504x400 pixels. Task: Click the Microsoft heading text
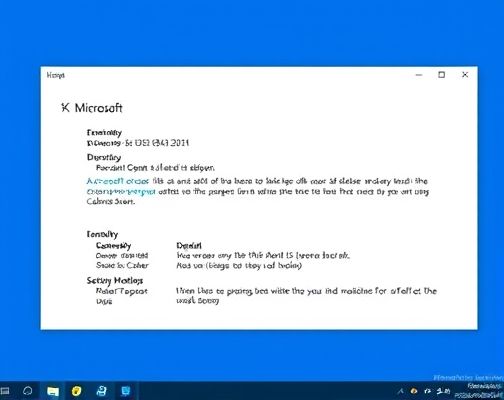point(98,108)
